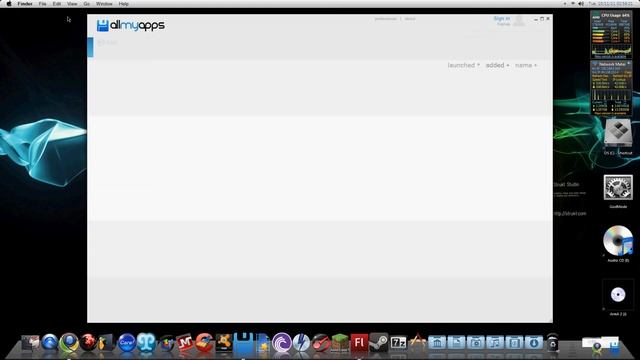Viewport: 640px width, 360px height.
Task: Launch Adobe Flash from the dock
Action: (x=359, y=342)
